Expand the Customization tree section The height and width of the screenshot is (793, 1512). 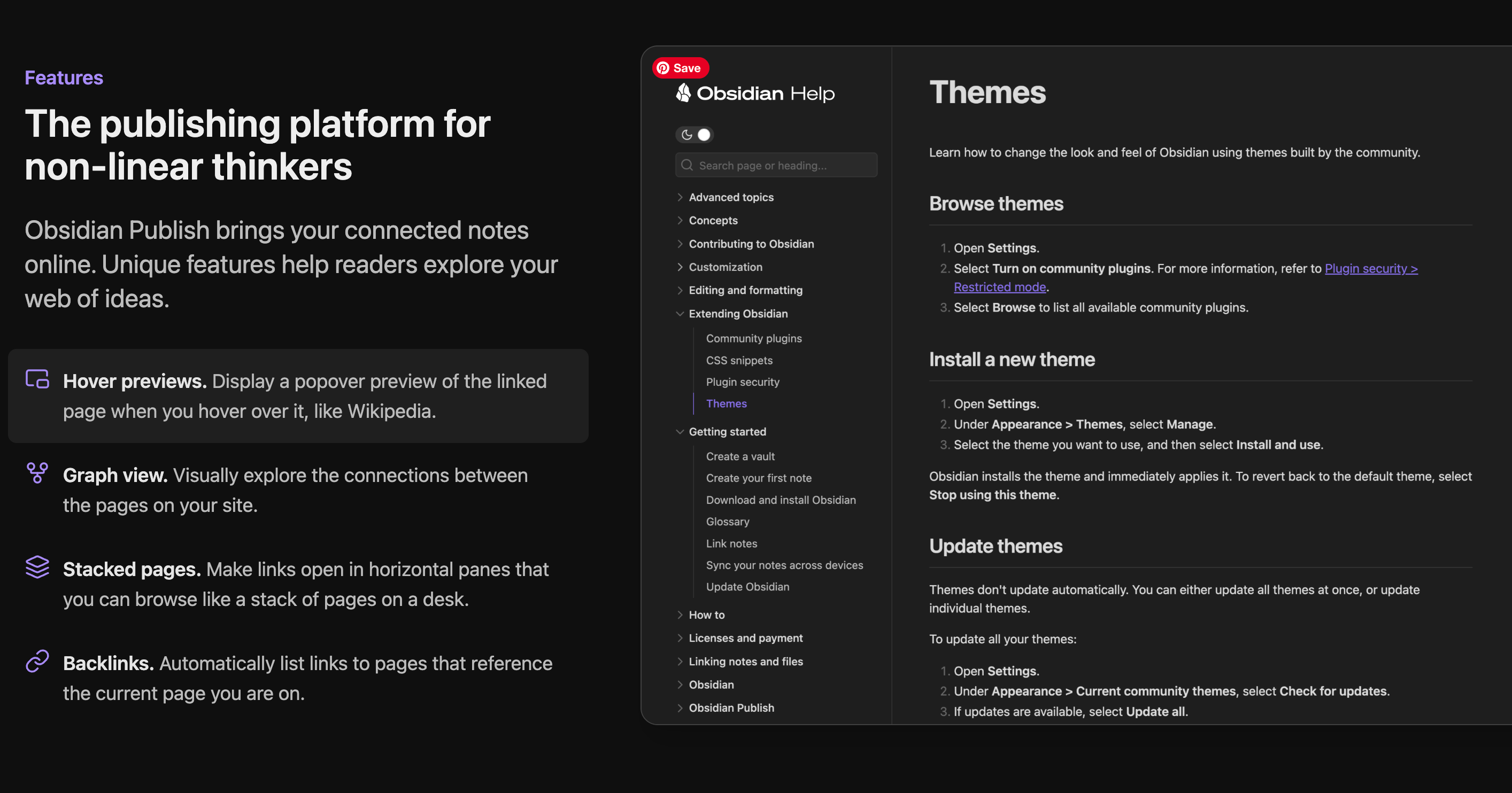pyautogui.click(x=720, y=267)
